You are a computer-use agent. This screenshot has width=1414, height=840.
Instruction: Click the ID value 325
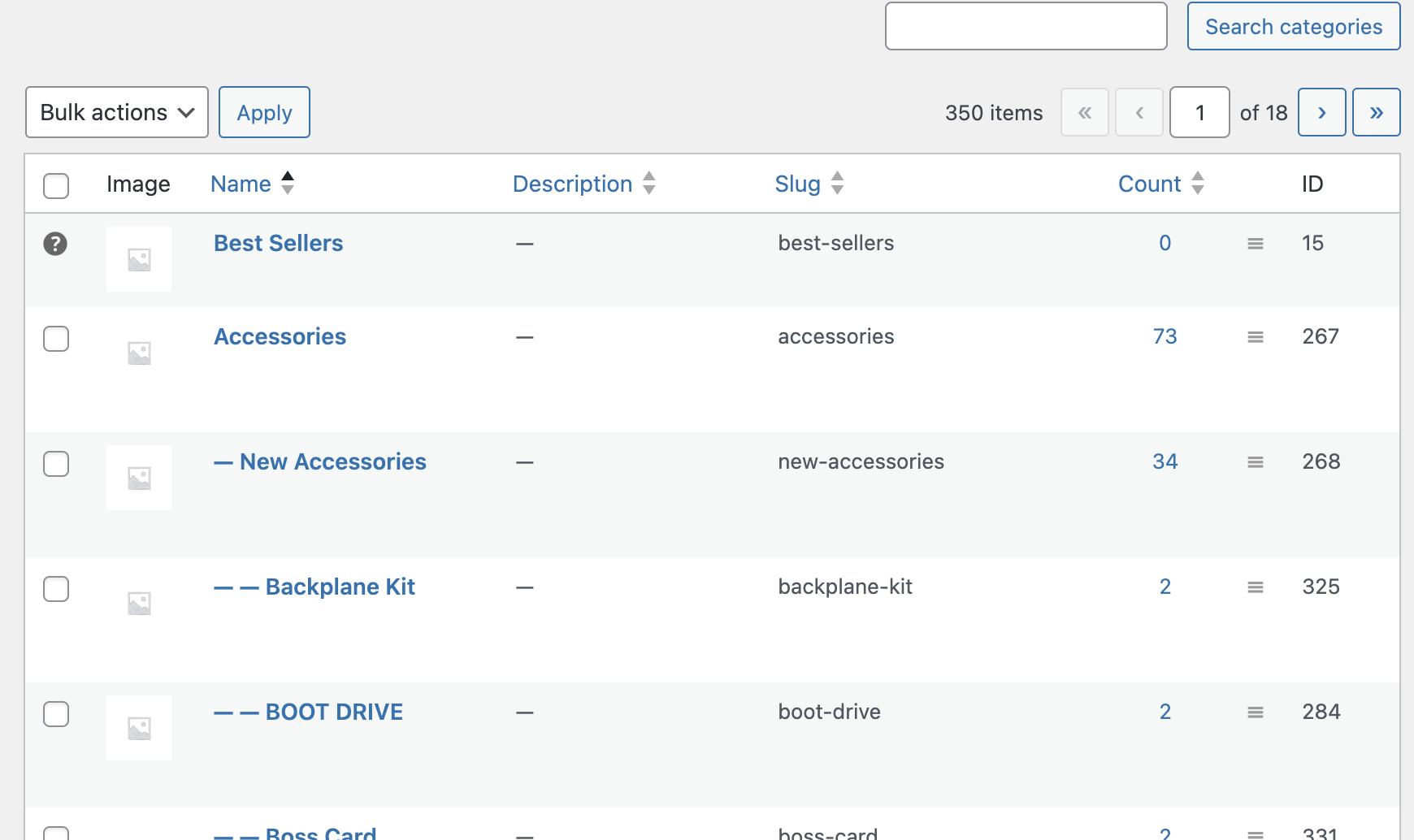[1321, 587]
